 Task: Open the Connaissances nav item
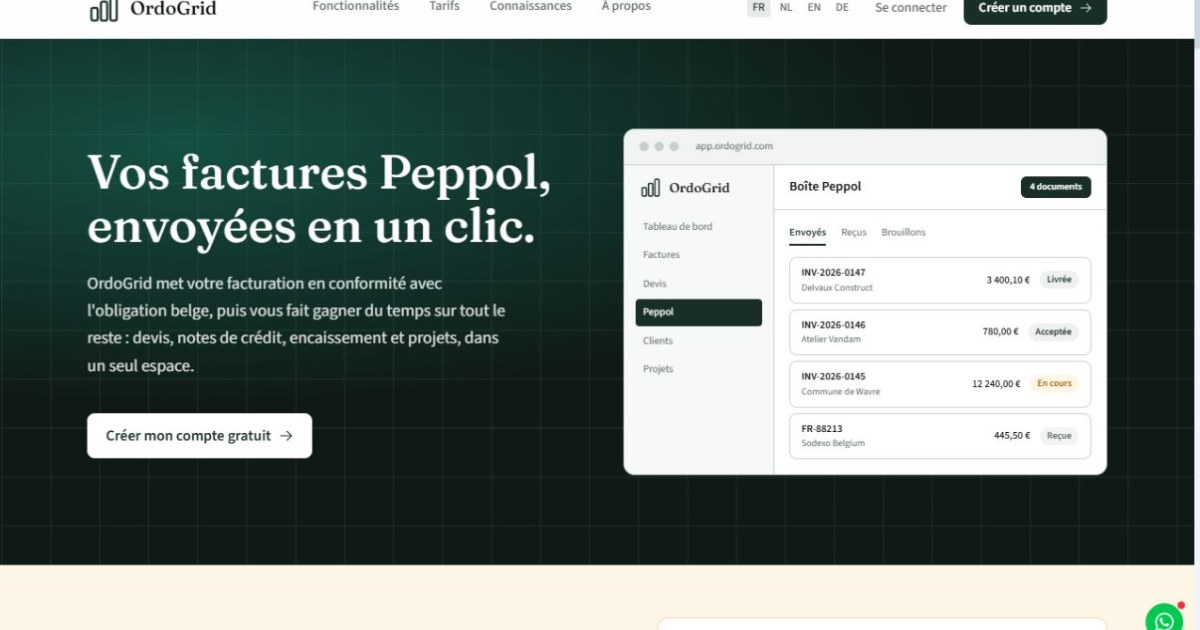[x=531, y=6]
